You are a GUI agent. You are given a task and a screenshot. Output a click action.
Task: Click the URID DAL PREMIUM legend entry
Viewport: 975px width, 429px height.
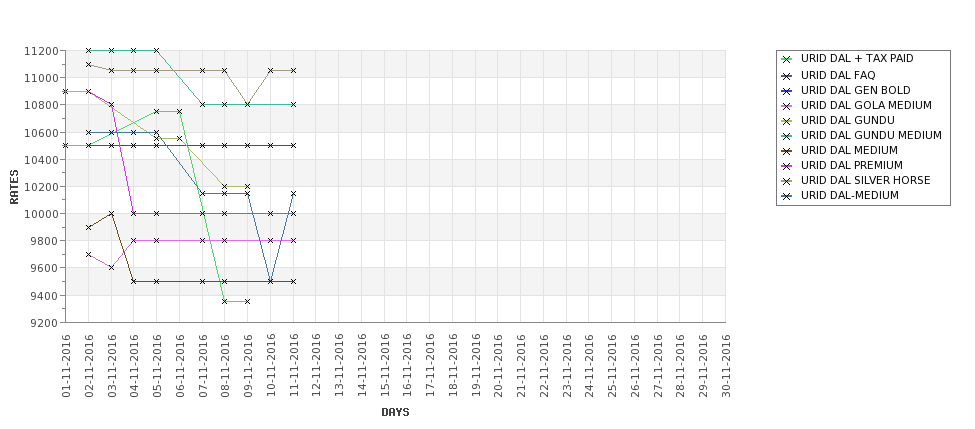(842, 165)
